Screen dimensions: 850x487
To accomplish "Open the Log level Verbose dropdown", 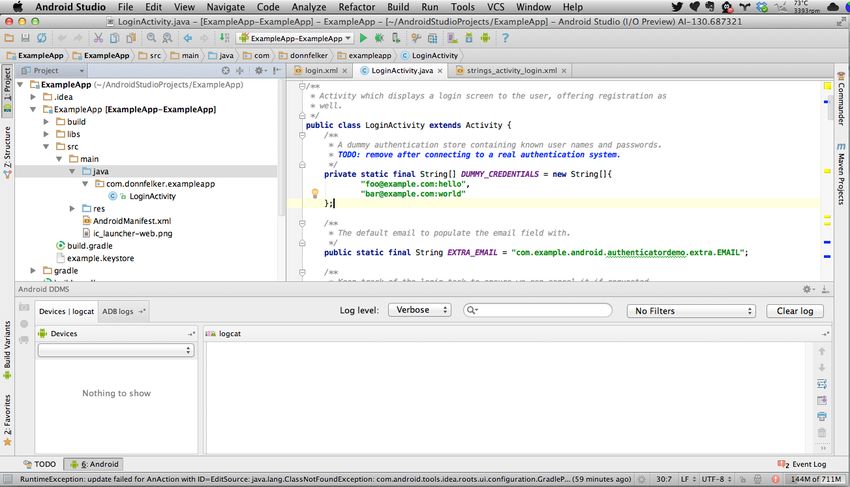I will tap(420, 310).
